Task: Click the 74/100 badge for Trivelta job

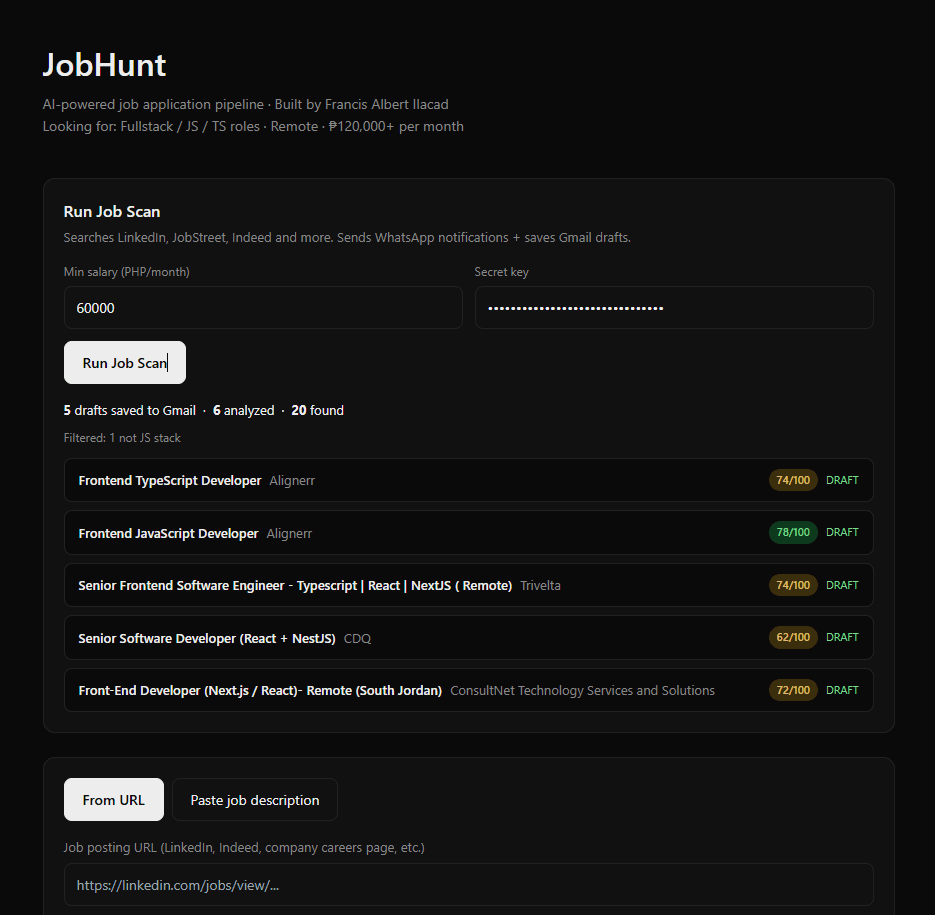Action: 793,585
